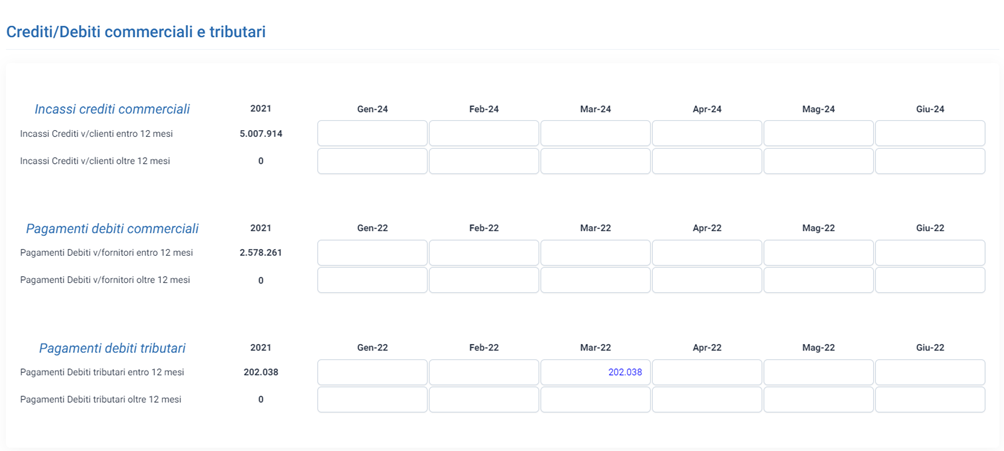
Task: Select Apr-24 field for Incassi Crediti oltre 12 mesi
Action: (707, 161)
